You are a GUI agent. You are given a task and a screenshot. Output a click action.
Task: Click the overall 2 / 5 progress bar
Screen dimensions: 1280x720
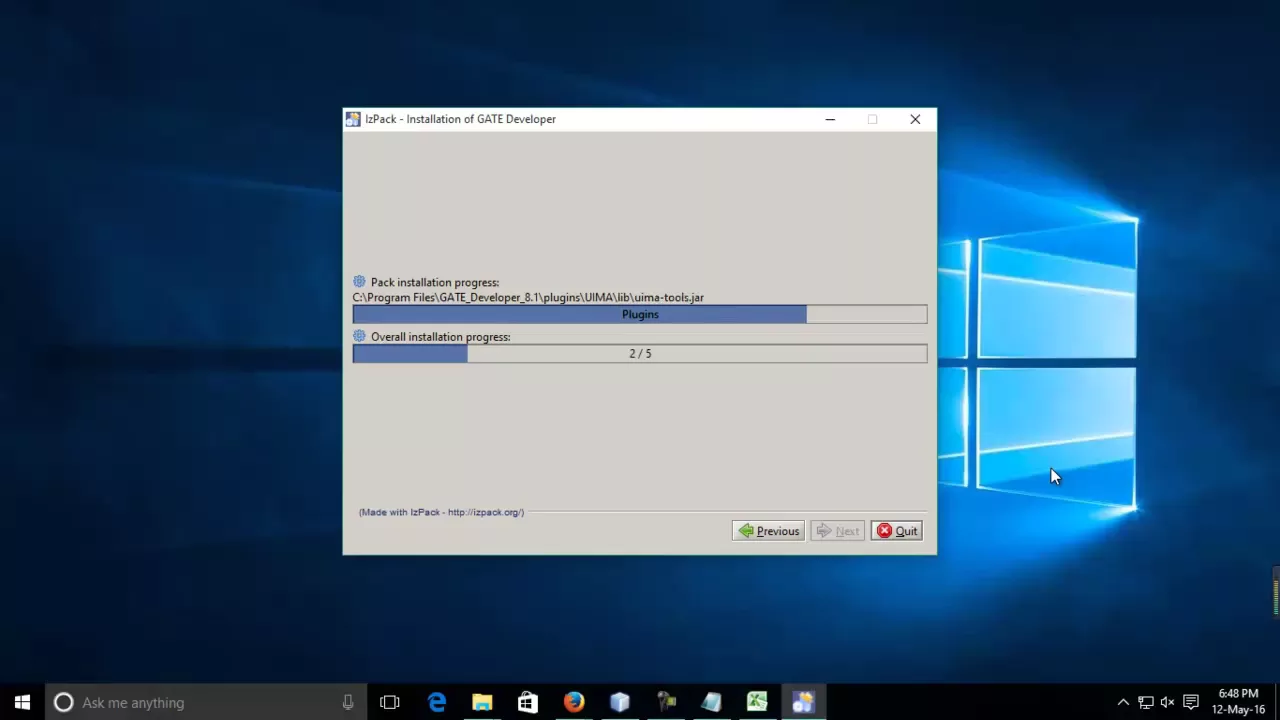pos(640,354)
